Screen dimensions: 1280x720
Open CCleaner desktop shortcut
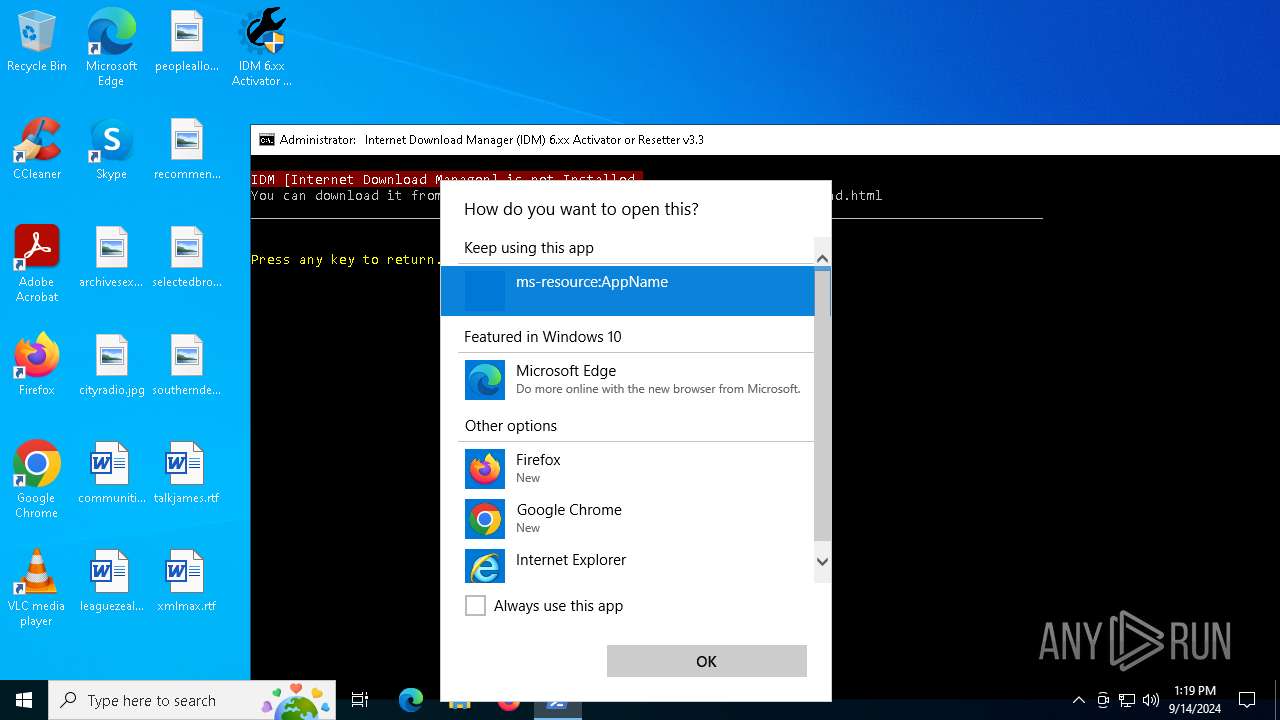37,150
